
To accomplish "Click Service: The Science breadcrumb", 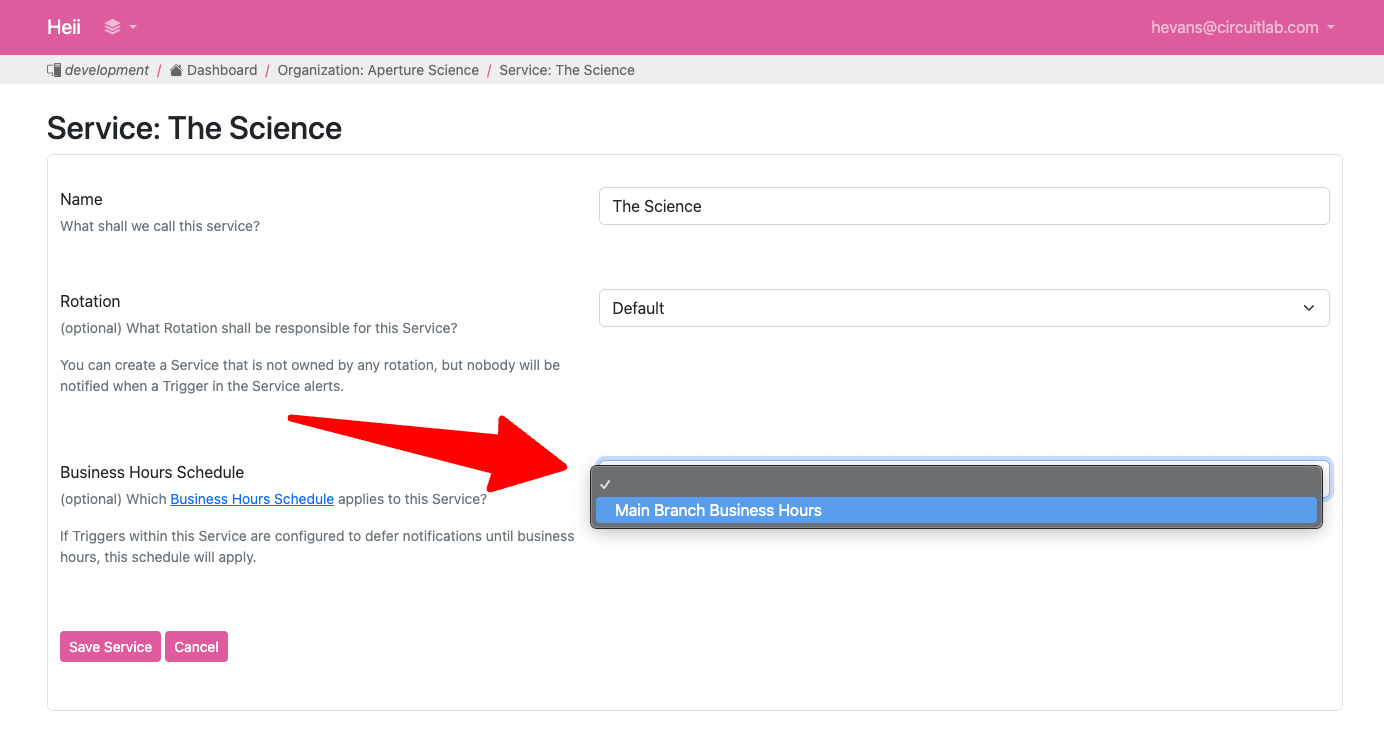I will [567, 70].
